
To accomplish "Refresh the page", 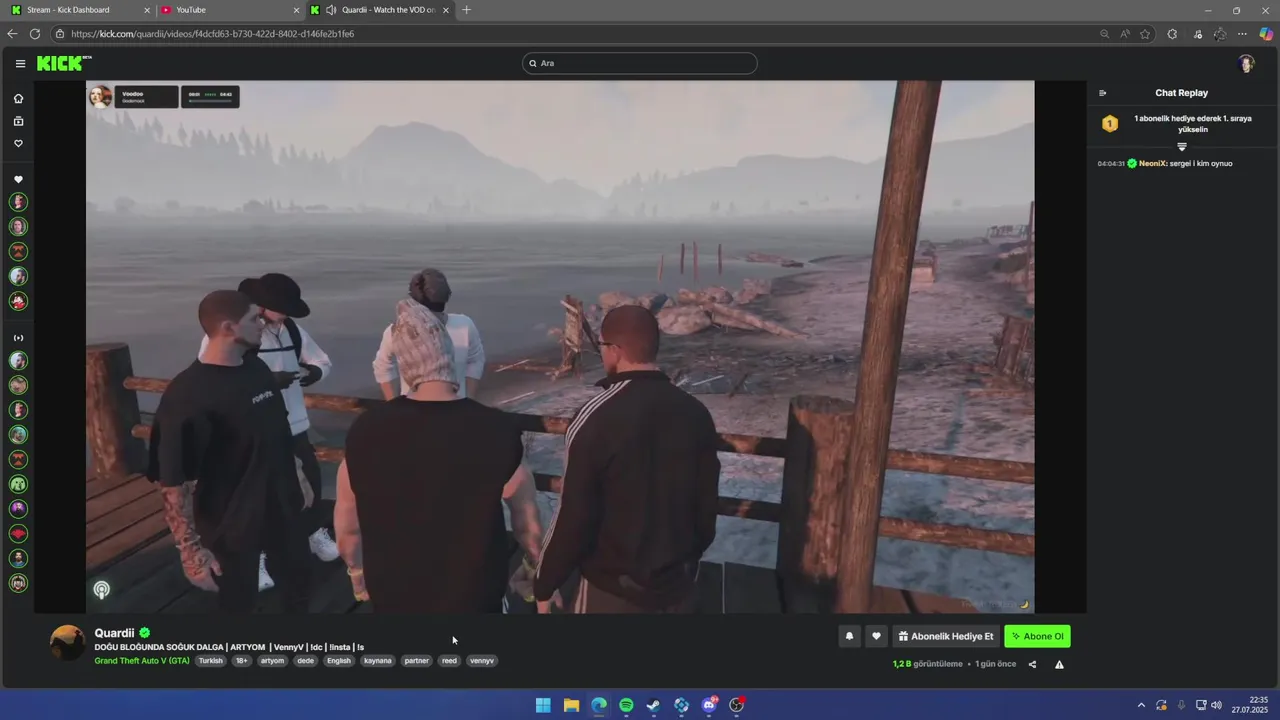I will (35, 34).
